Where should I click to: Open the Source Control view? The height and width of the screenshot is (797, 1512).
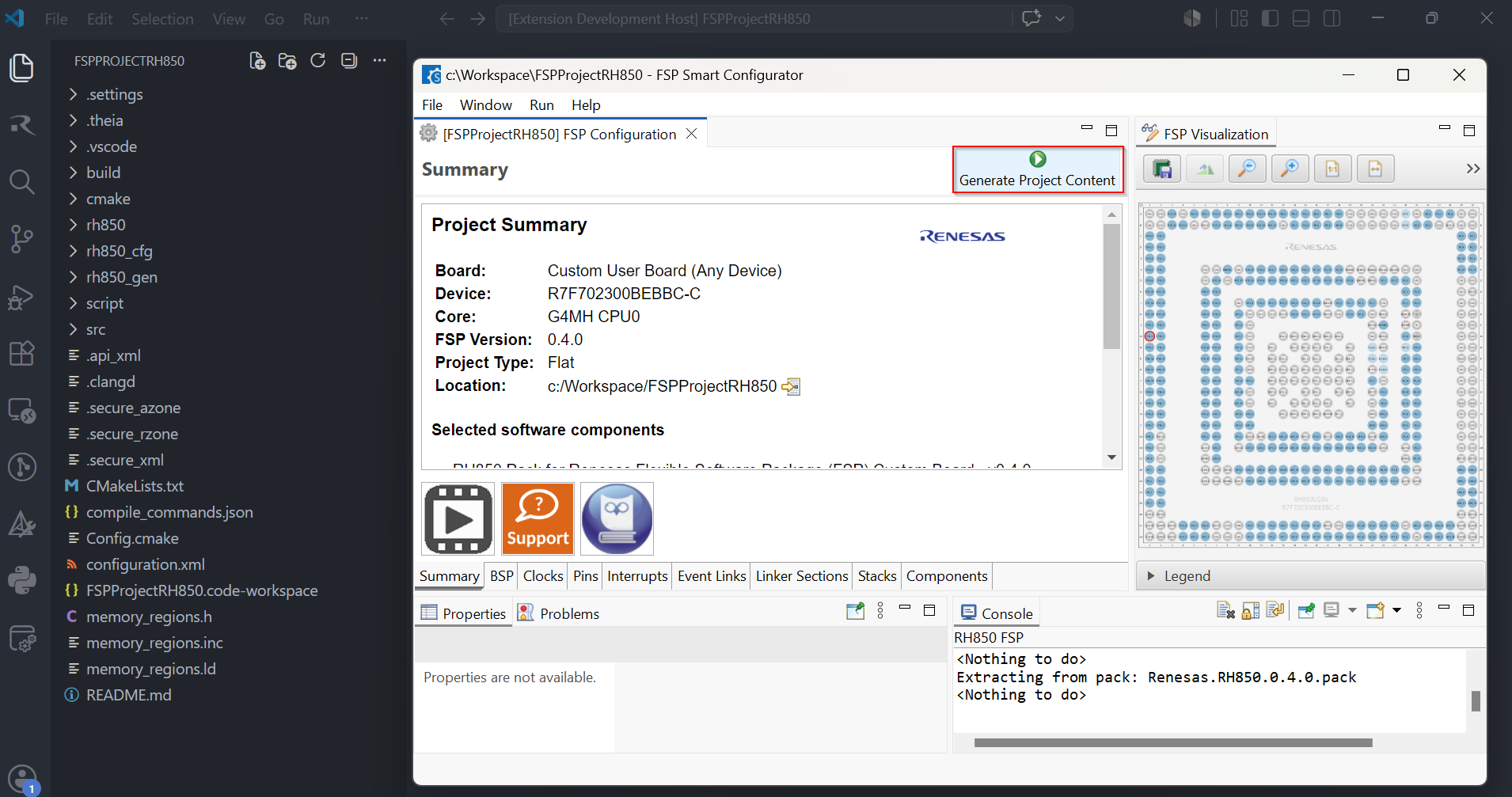pyautogui.click(x=21, y=239)
